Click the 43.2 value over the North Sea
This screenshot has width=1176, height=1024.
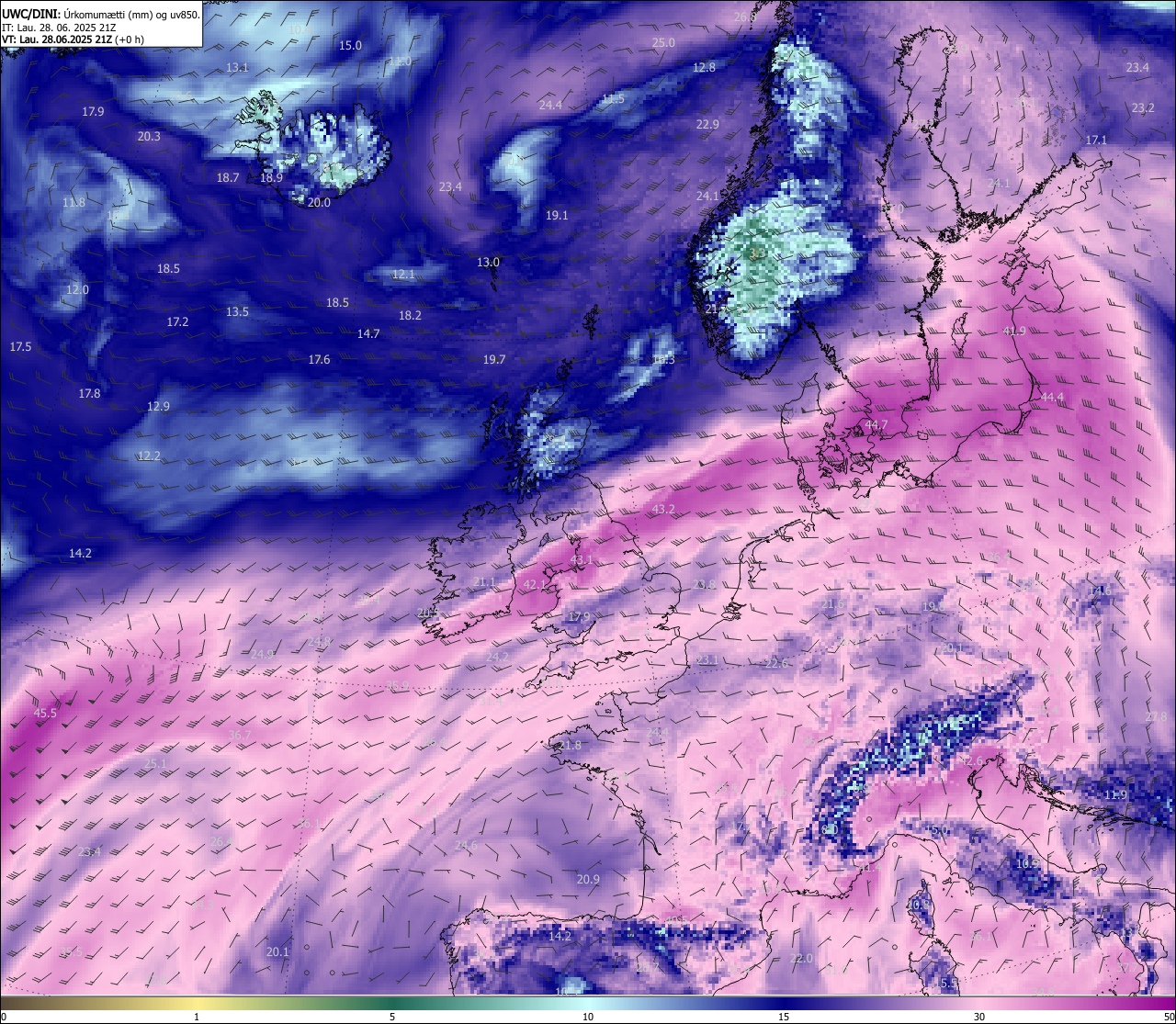tap(663, 509)
